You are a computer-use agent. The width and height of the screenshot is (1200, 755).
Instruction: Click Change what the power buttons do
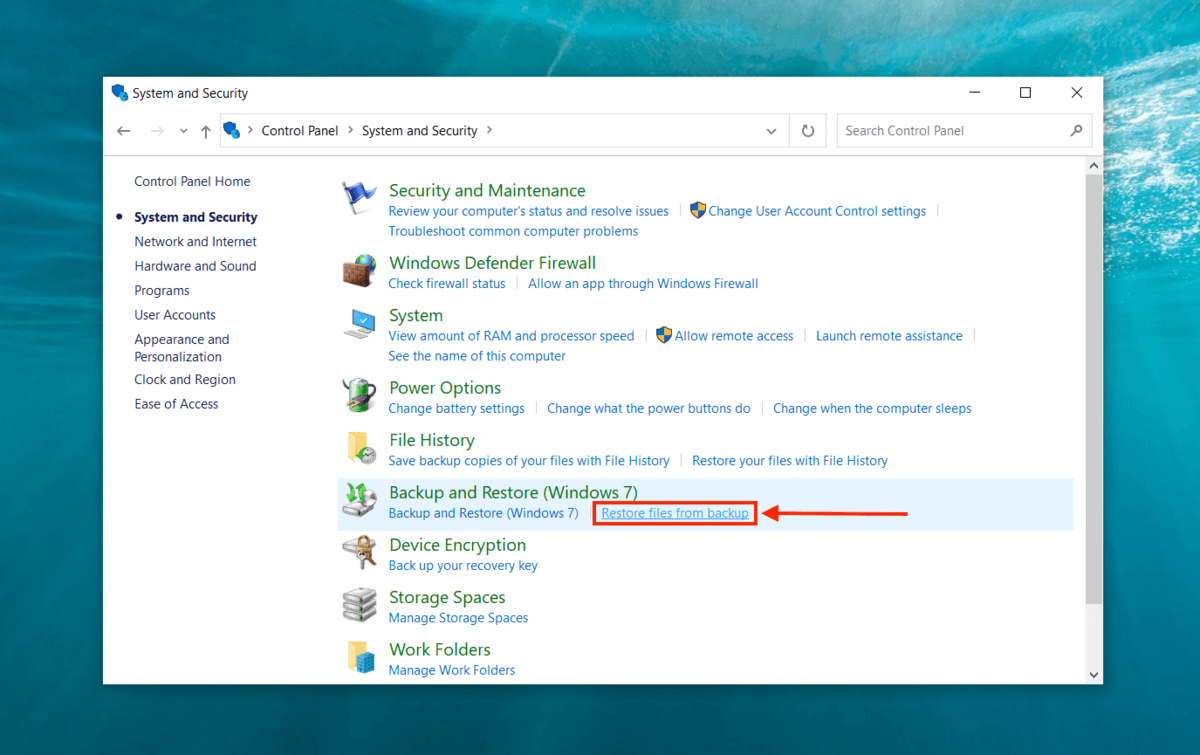[x=649, y=408]
